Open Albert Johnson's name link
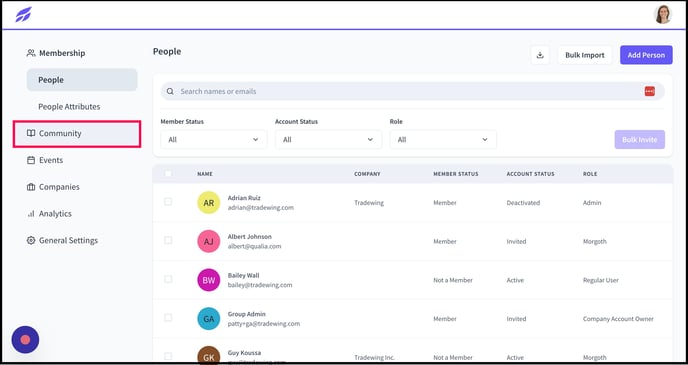Screen dimensions: 688x365 [250, 236]
